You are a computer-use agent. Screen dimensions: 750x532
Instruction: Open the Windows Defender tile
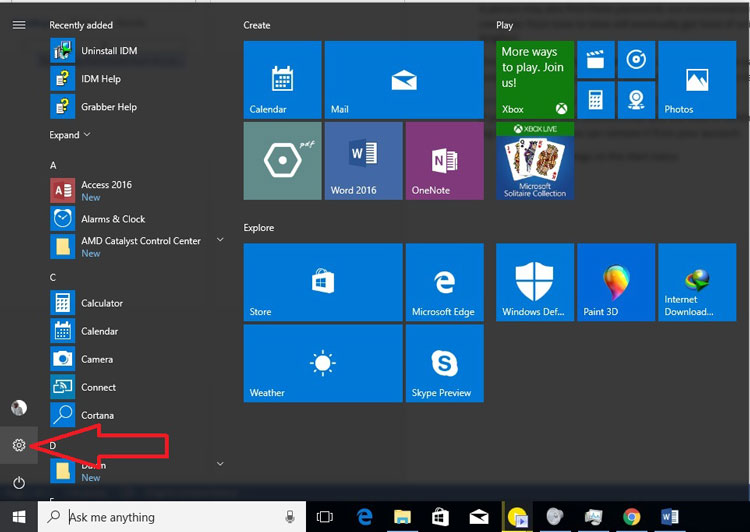[x=534, y=283]
